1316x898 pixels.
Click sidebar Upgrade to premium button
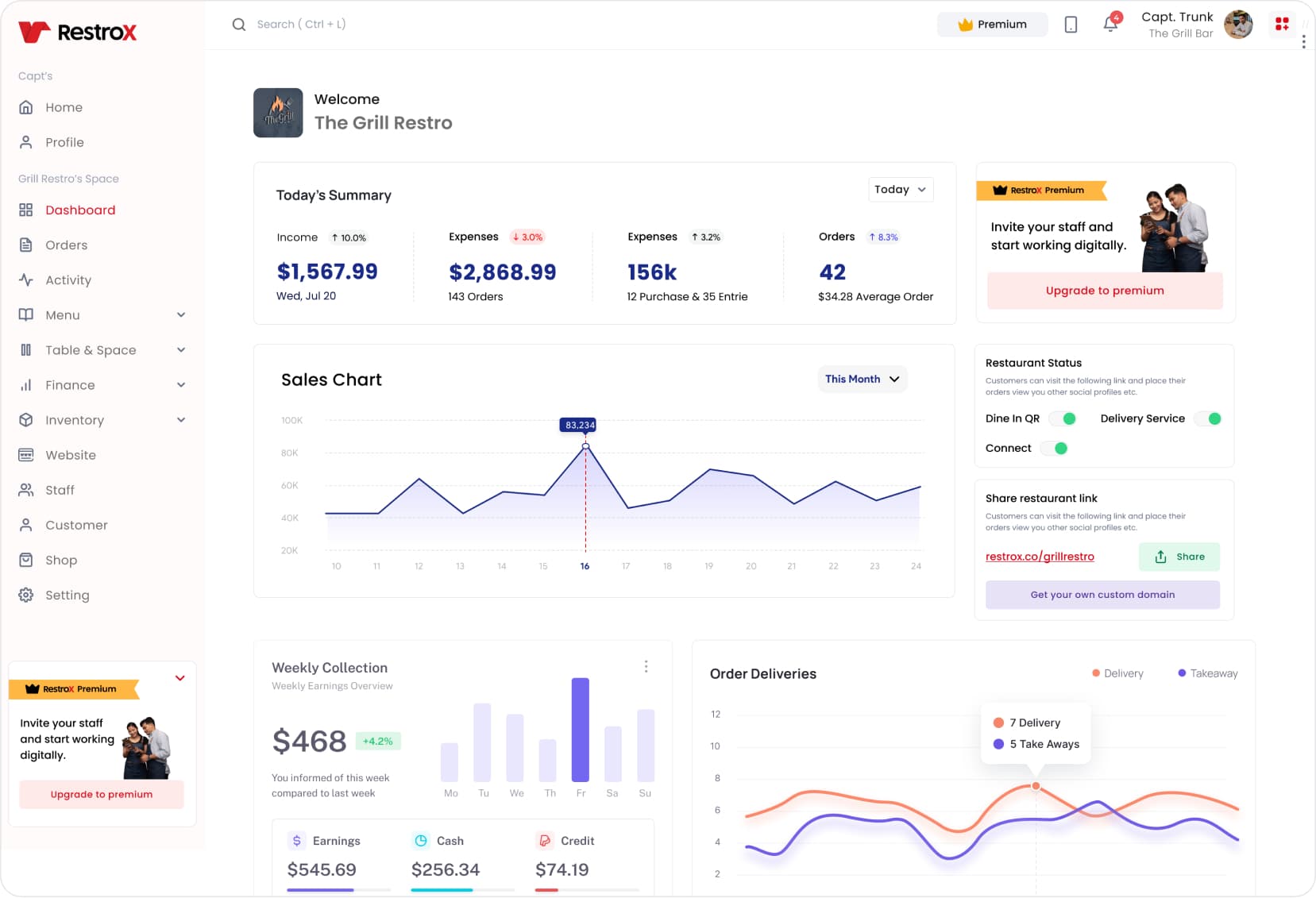coord(102,794)
